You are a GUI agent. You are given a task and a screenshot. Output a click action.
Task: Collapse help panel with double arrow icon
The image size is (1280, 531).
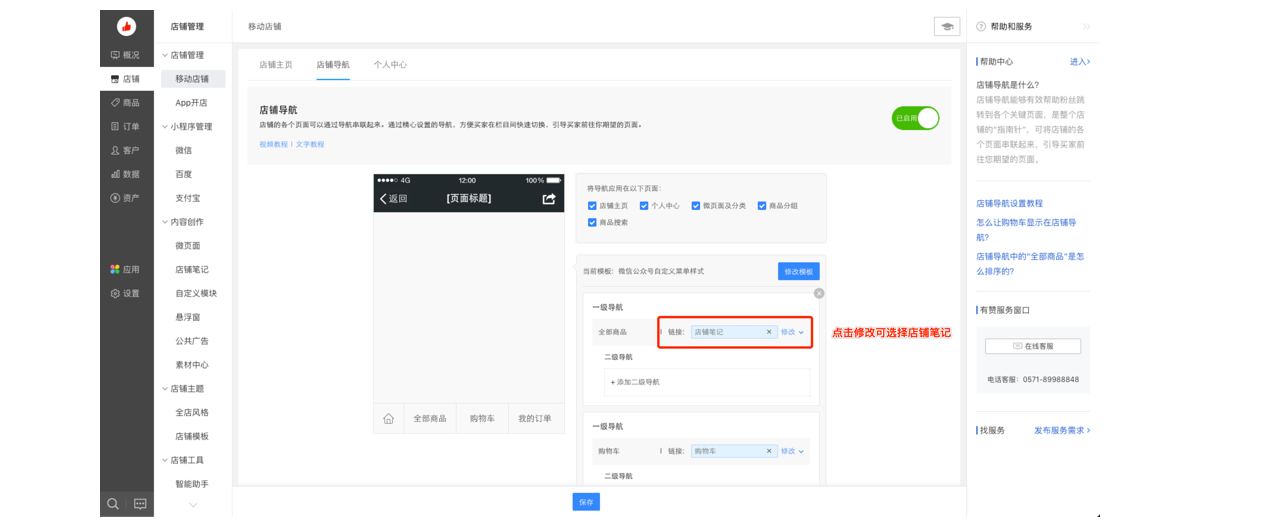[x=1086, y=27]
